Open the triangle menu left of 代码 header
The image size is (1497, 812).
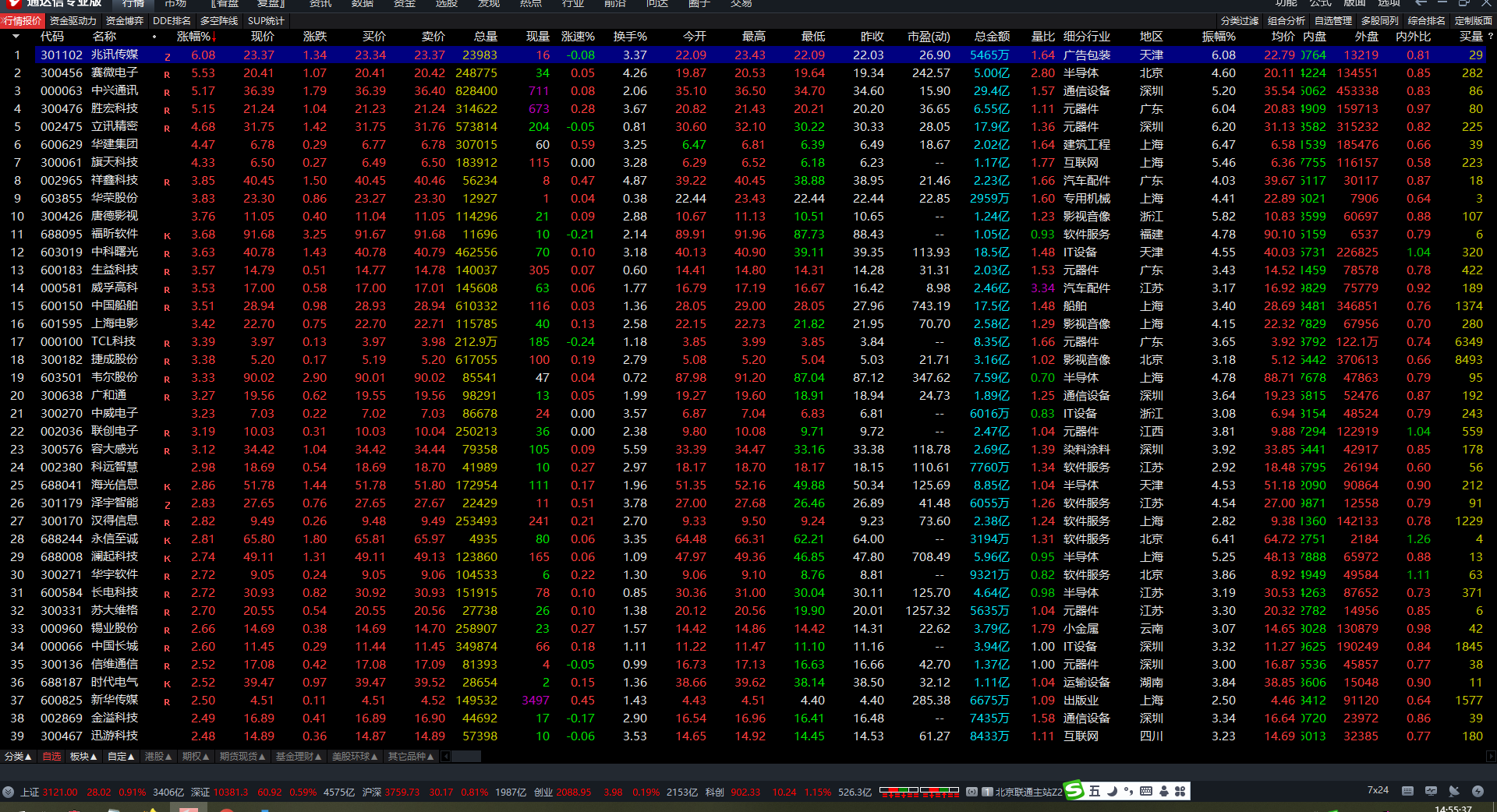tap(16, 37)
